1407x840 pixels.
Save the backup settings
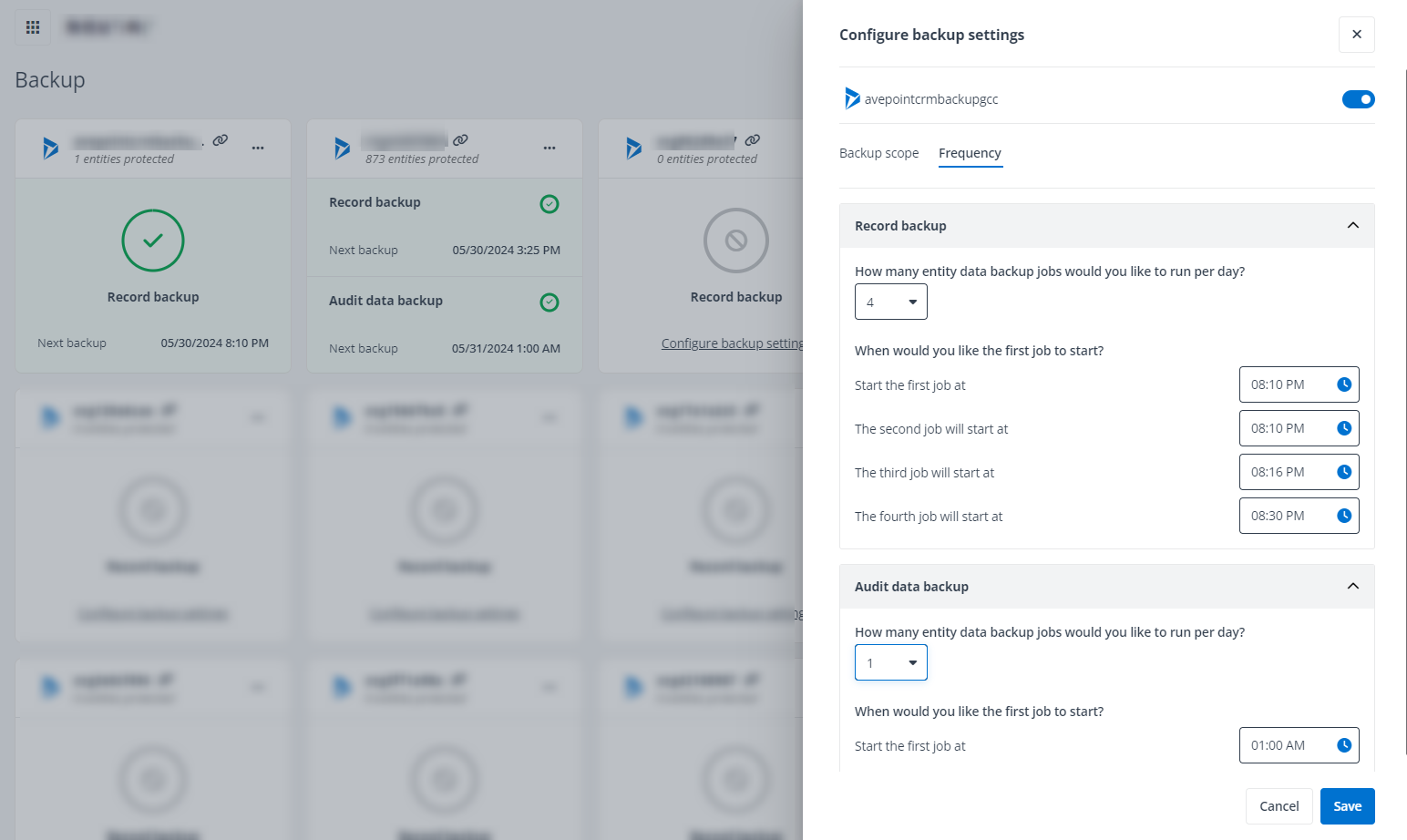(x=1347, y=805)
